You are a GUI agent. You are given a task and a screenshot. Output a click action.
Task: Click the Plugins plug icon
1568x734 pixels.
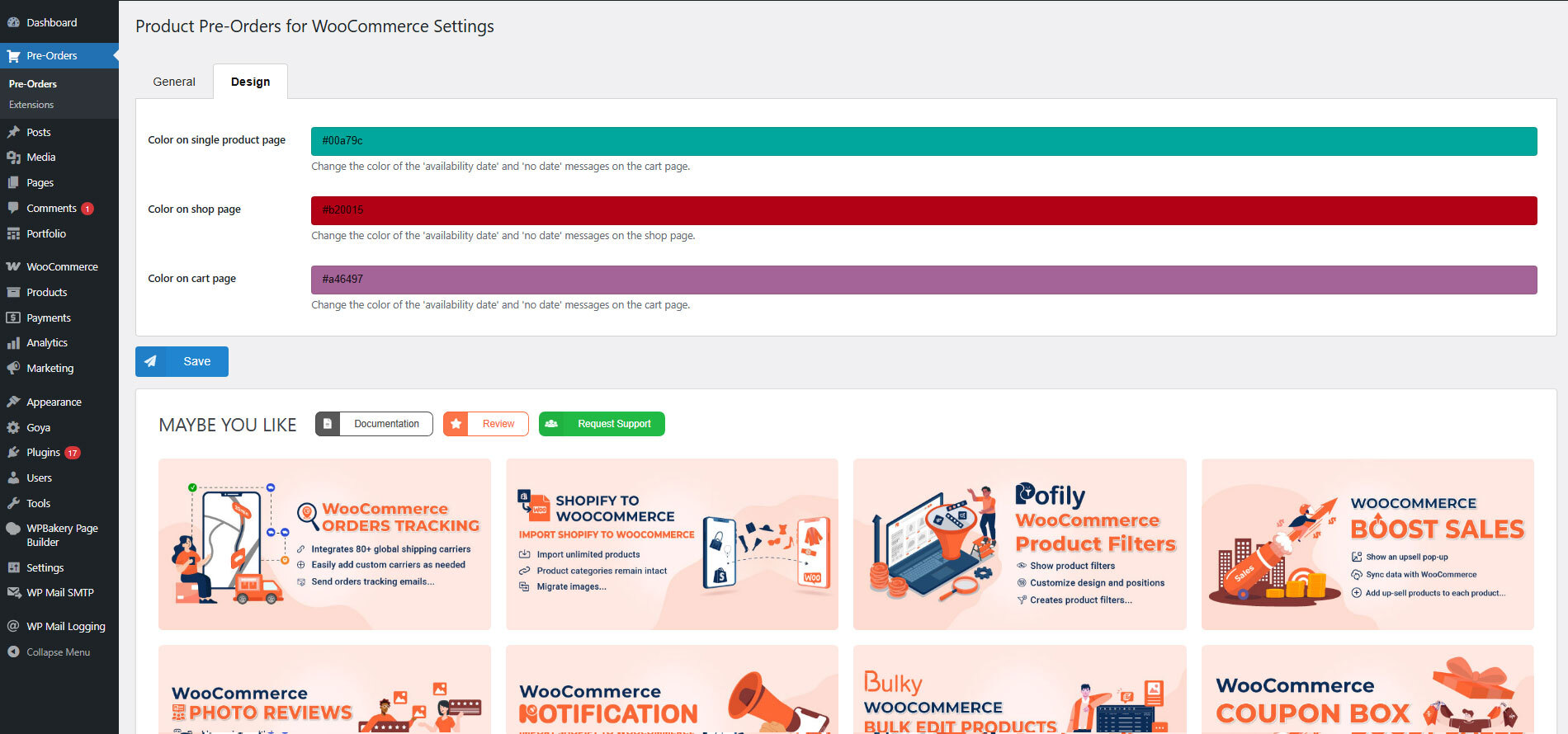tap(13, 452)
